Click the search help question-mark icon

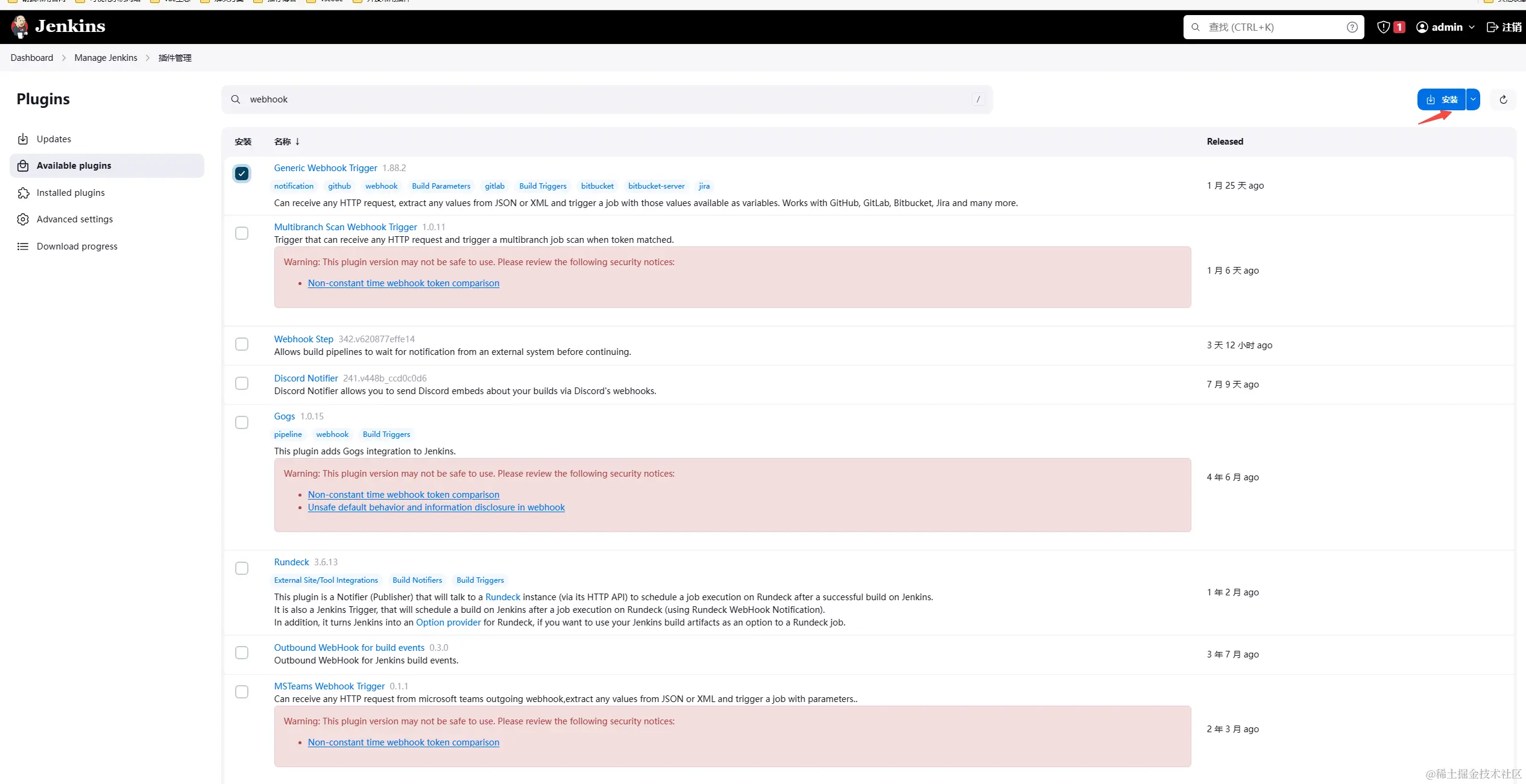1352,27
